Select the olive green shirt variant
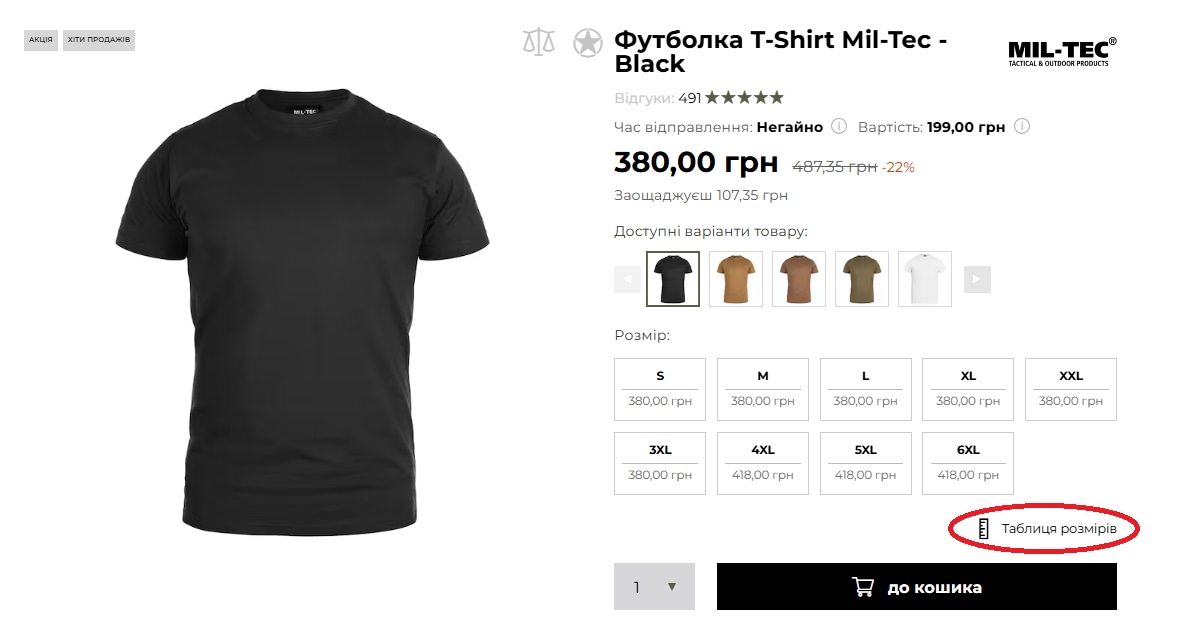Viewport: 1202px width, 635px height. coord(862,279)
